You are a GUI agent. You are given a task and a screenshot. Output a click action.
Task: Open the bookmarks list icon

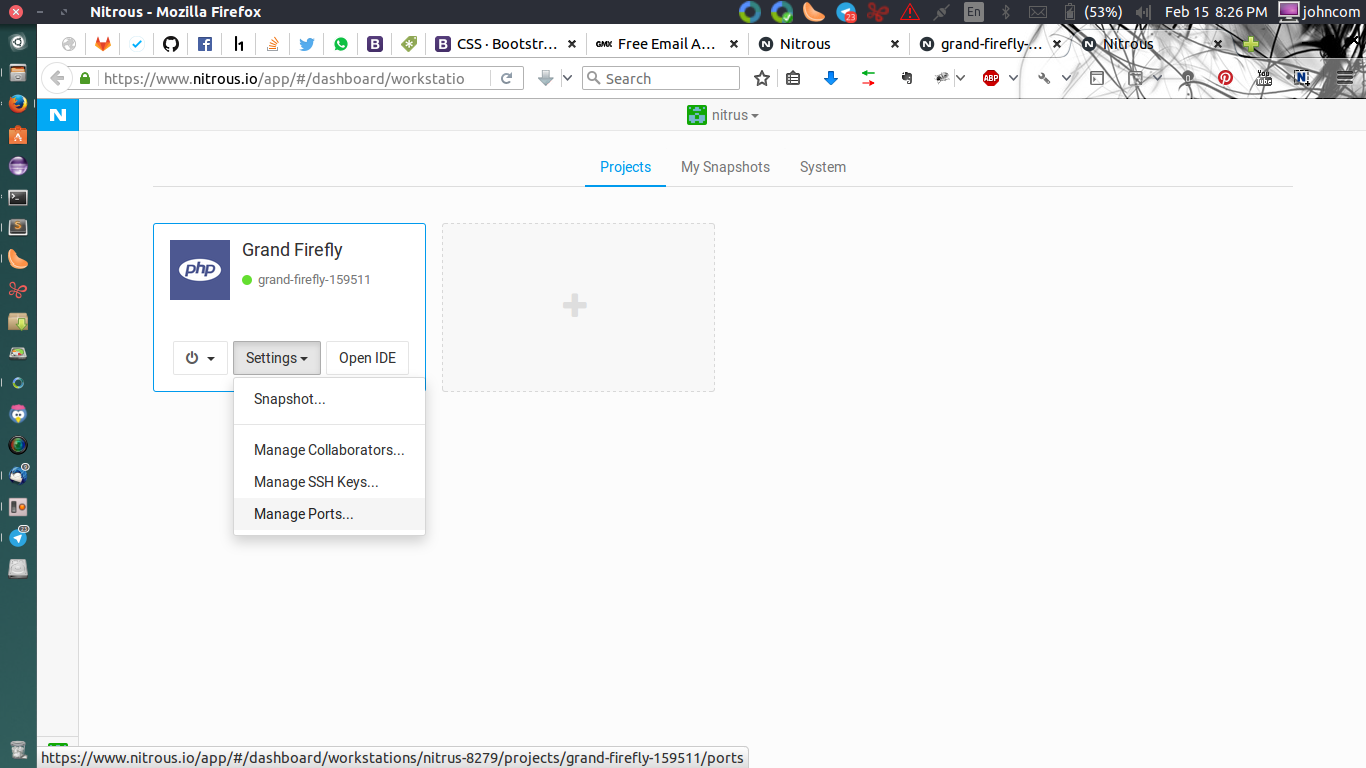pyautogui.click(x=793, y=78)
